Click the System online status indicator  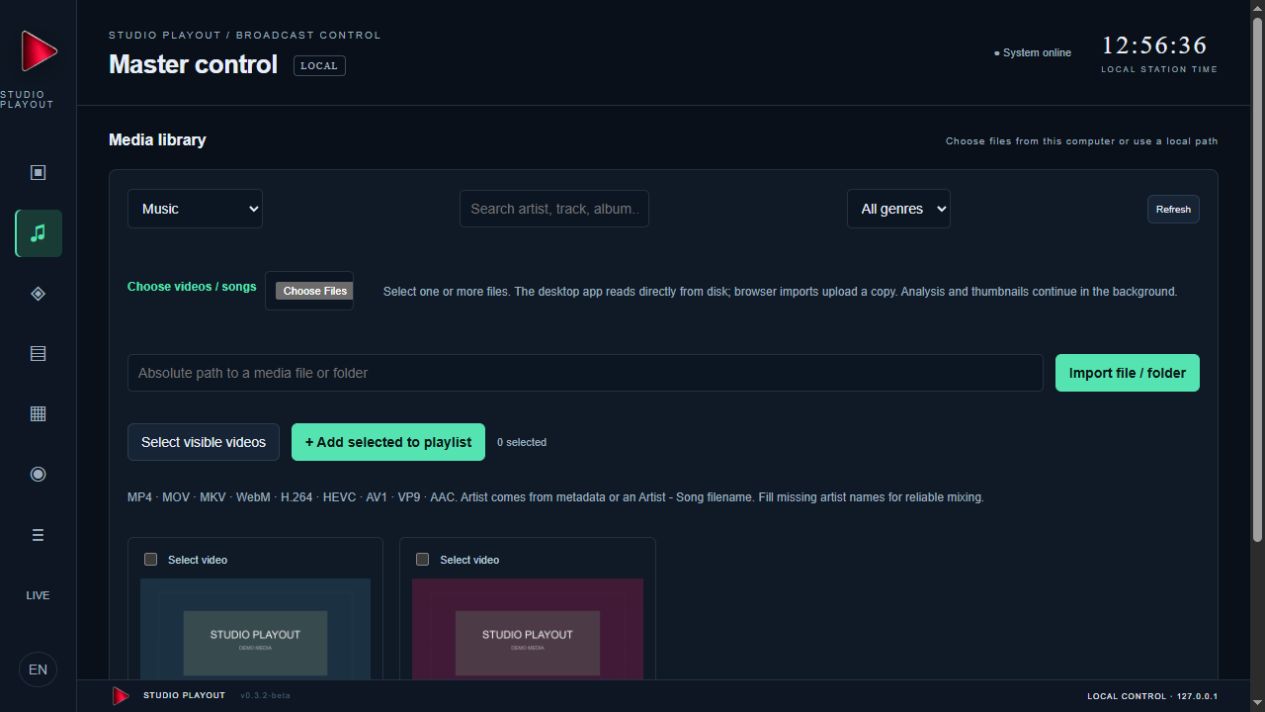pyautogui.click(x=1032, y=53)
